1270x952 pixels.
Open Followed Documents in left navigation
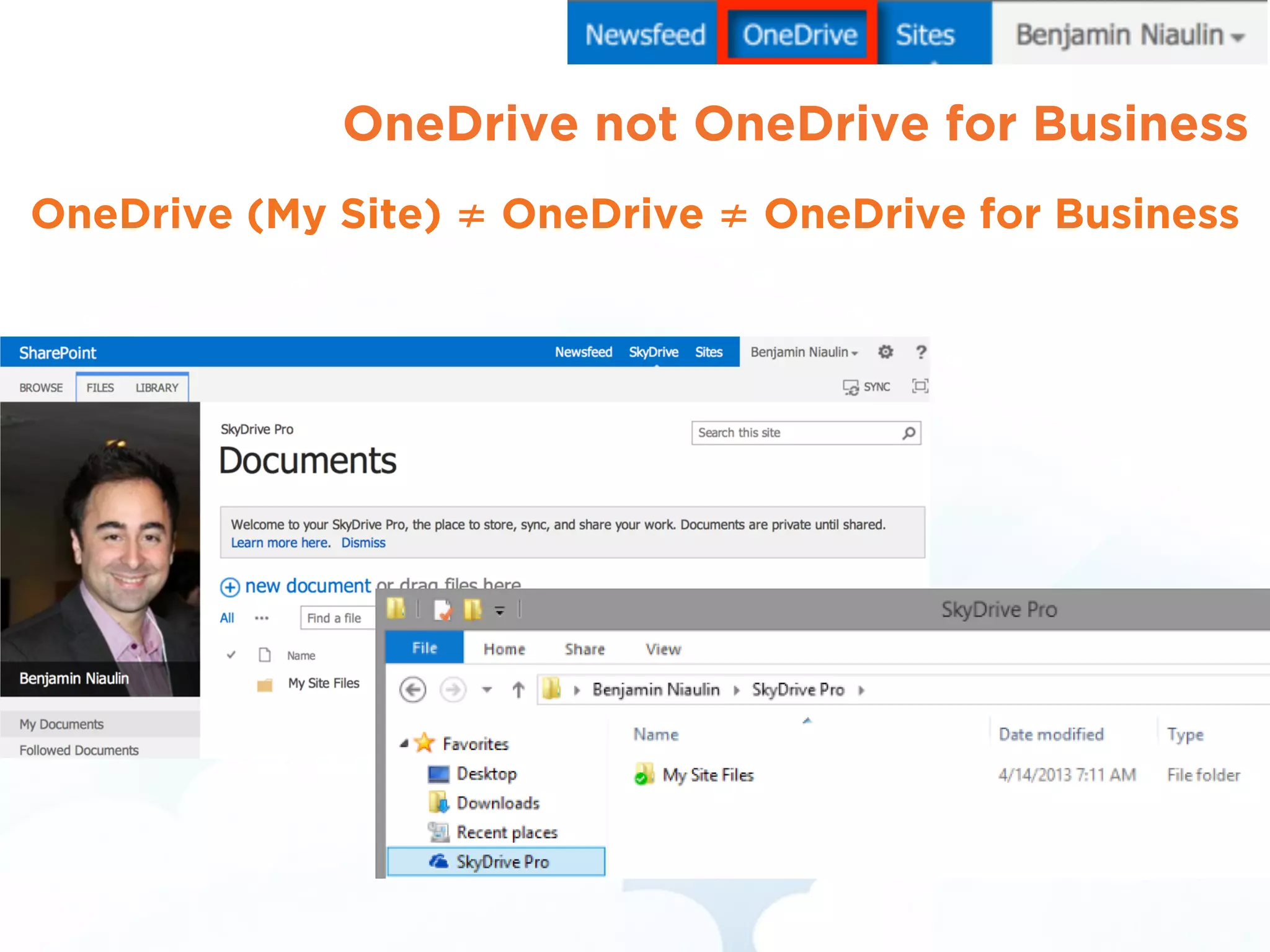(79, 750)
